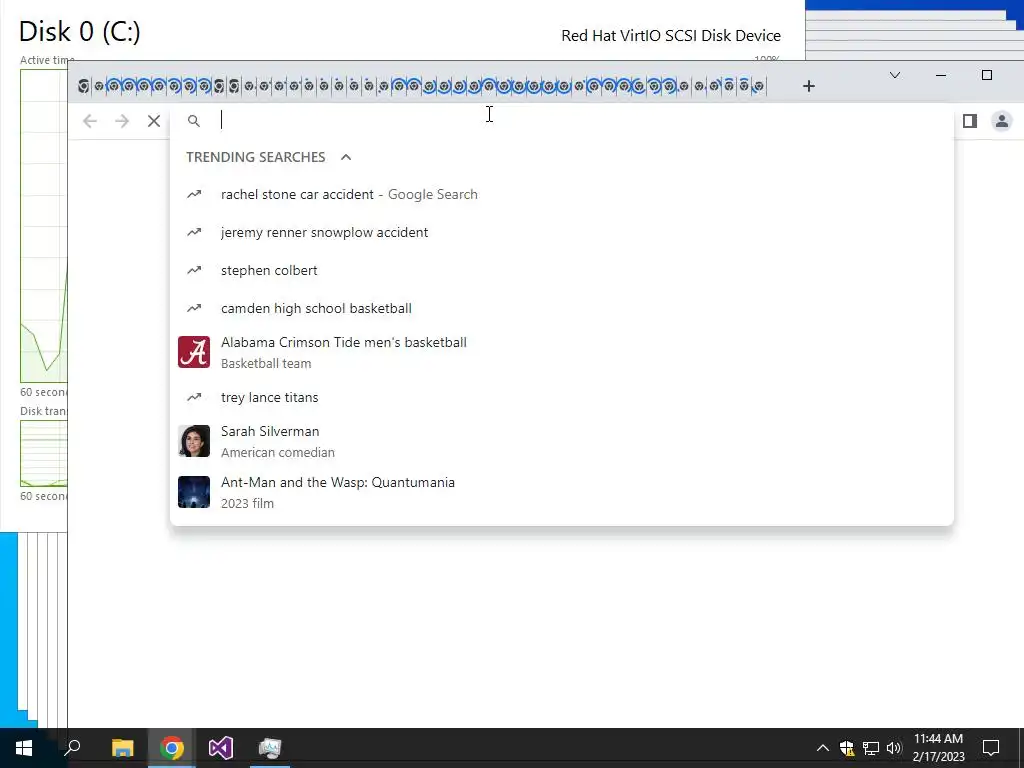Open a new Chrome tab with plus button

[808, 86]
